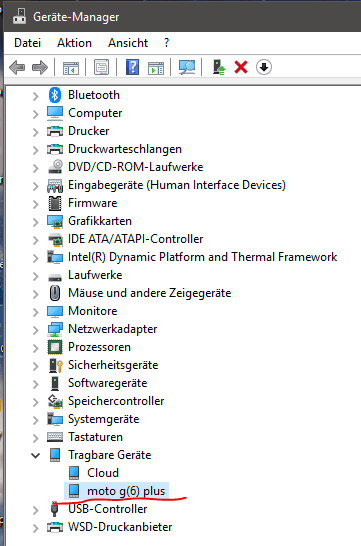Open the Aktion menu

click(74, 43)
